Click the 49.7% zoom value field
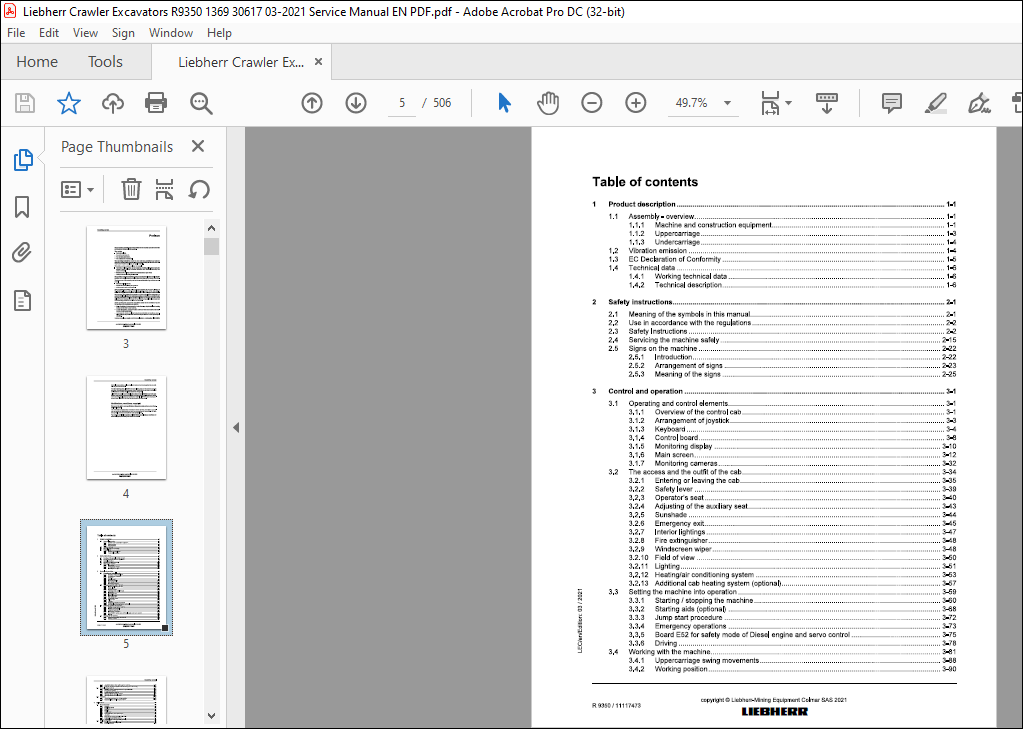 (x=692, y=103)
